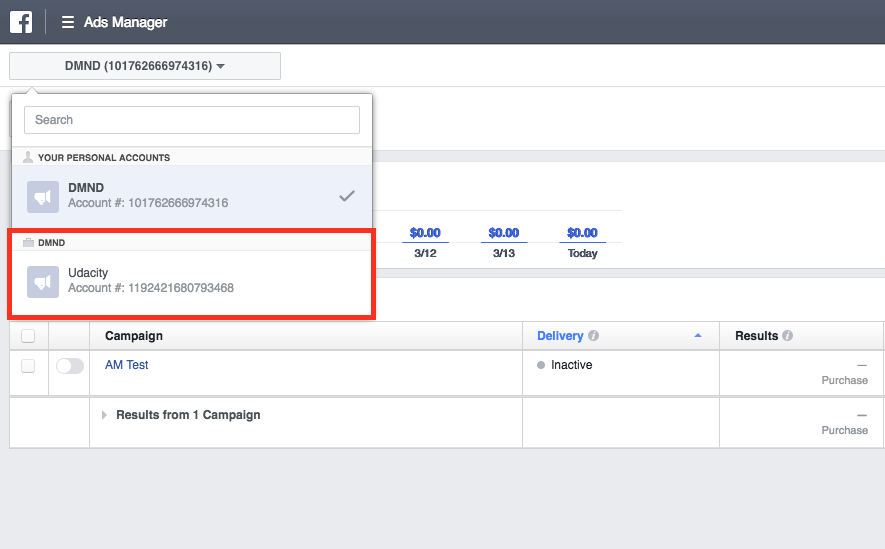Click the Facebook logo icon
885x549 pixels.
pyautogui.click(x=21, y=21)
